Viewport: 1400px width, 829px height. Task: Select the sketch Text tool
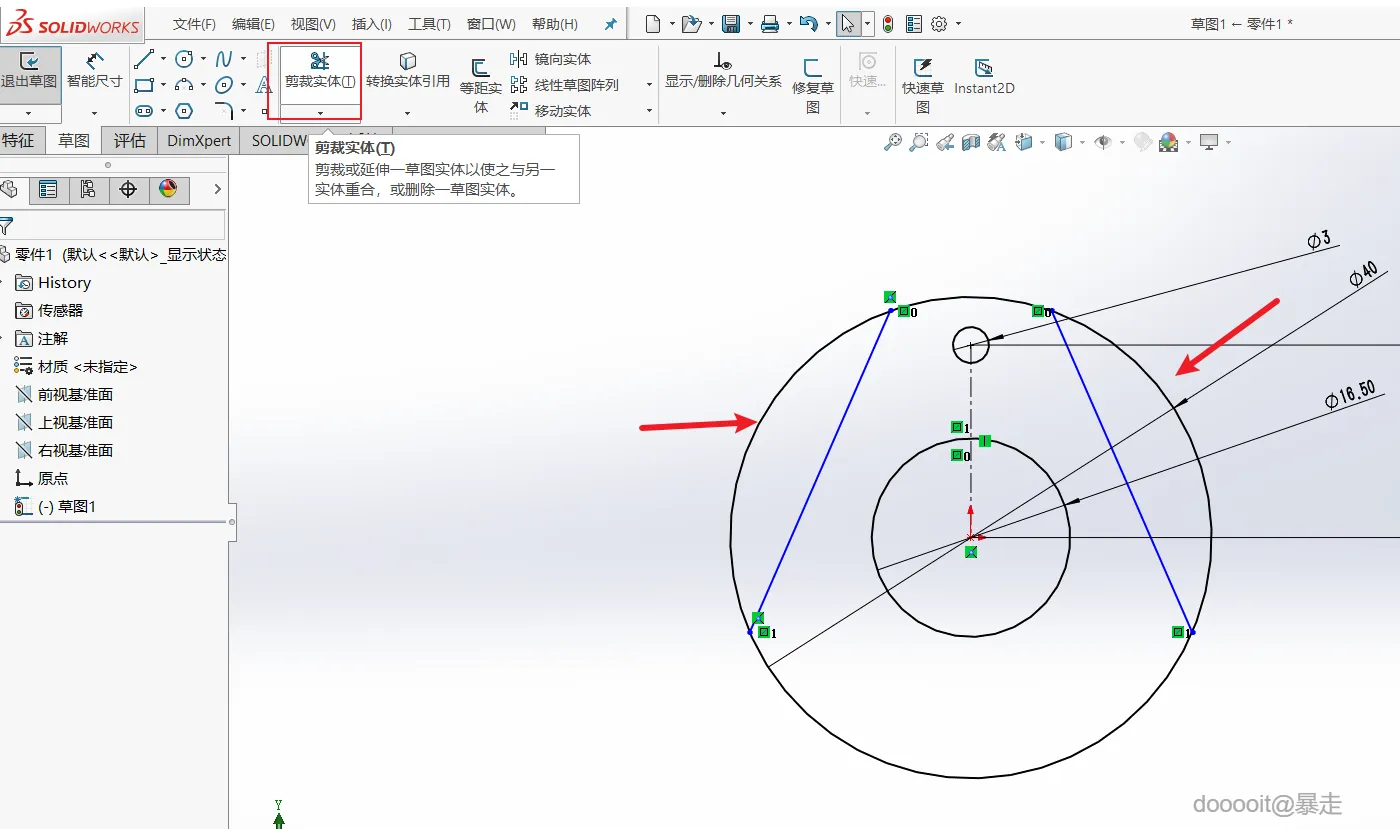(x=264, y=85)
